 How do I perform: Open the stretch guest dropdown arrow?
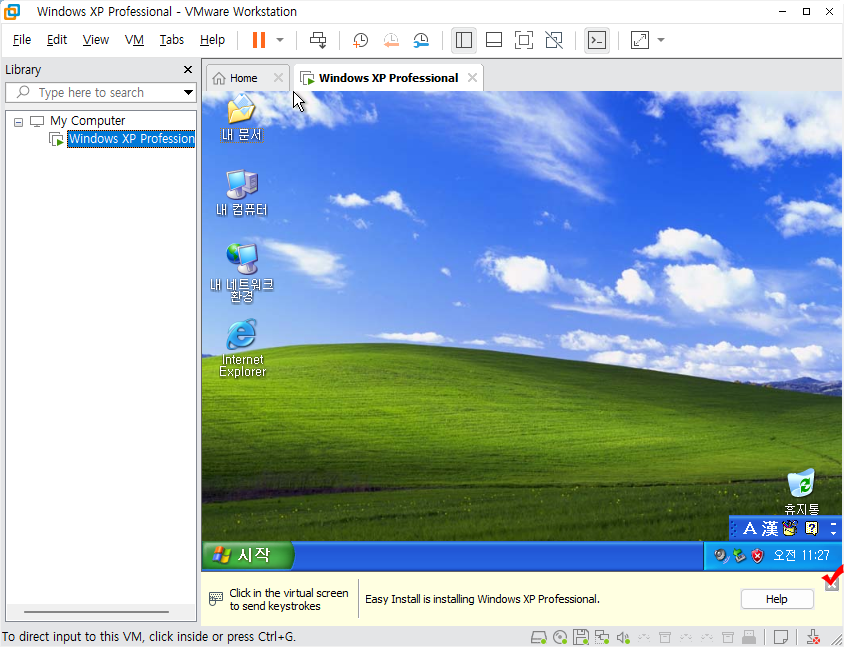click(661, 40)
